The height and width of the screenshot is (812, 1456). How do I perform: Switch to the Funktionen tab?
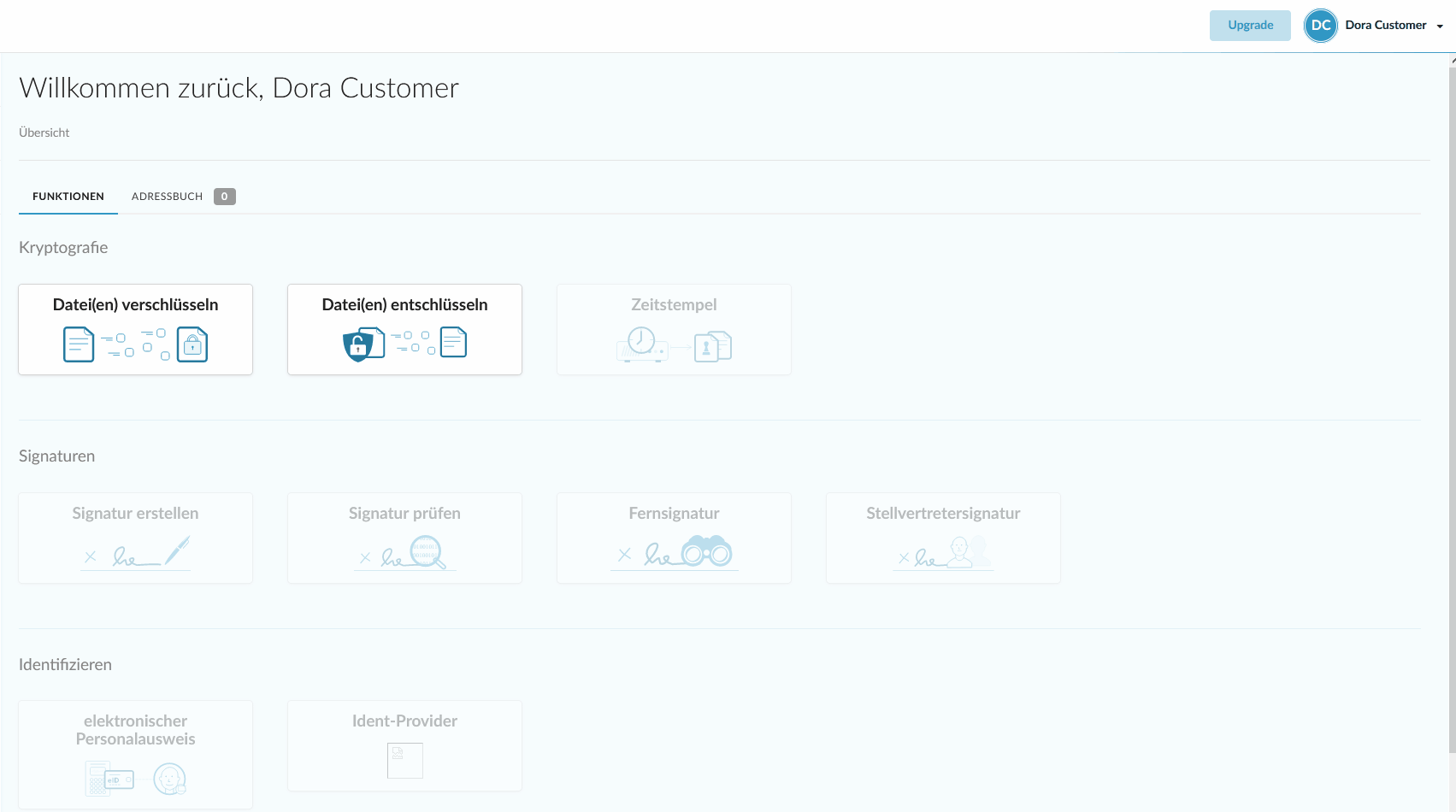tap(68, 197)
